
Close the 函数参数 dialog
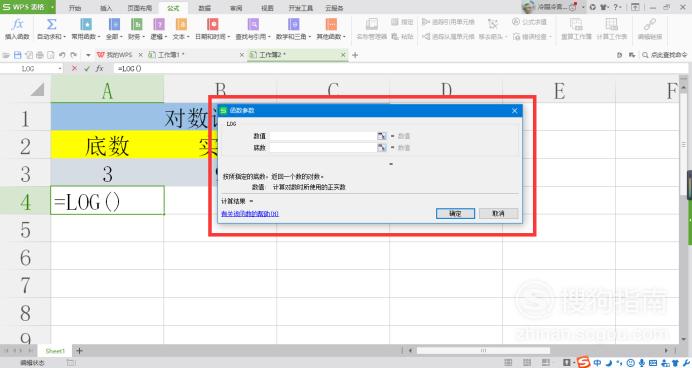515,110
